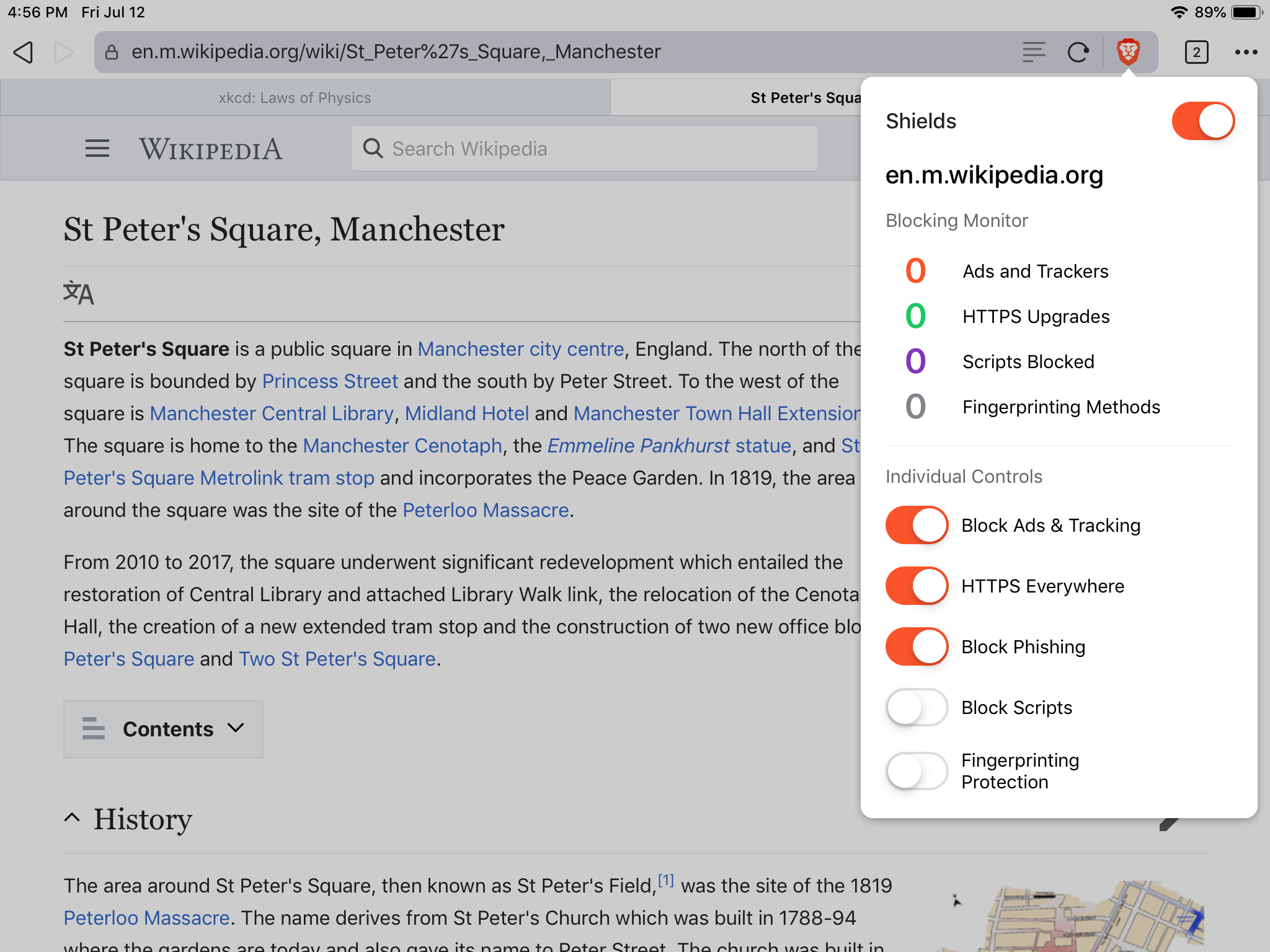The width and height of the screenshot is (1270, 952).
Task: Switch to xkcd: Laws of Physics tab
Action: (x=295, y=98)
